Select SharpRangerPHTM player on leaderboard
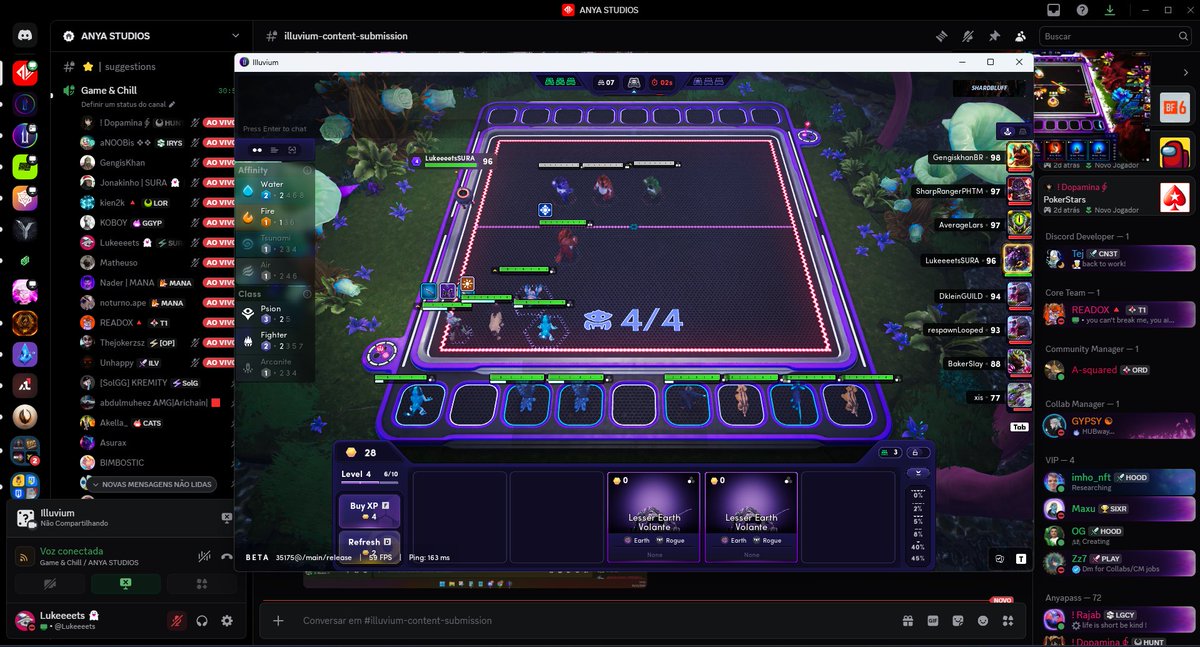The height and width of the screenshot is (647, 1200). [x=973, y=191]
